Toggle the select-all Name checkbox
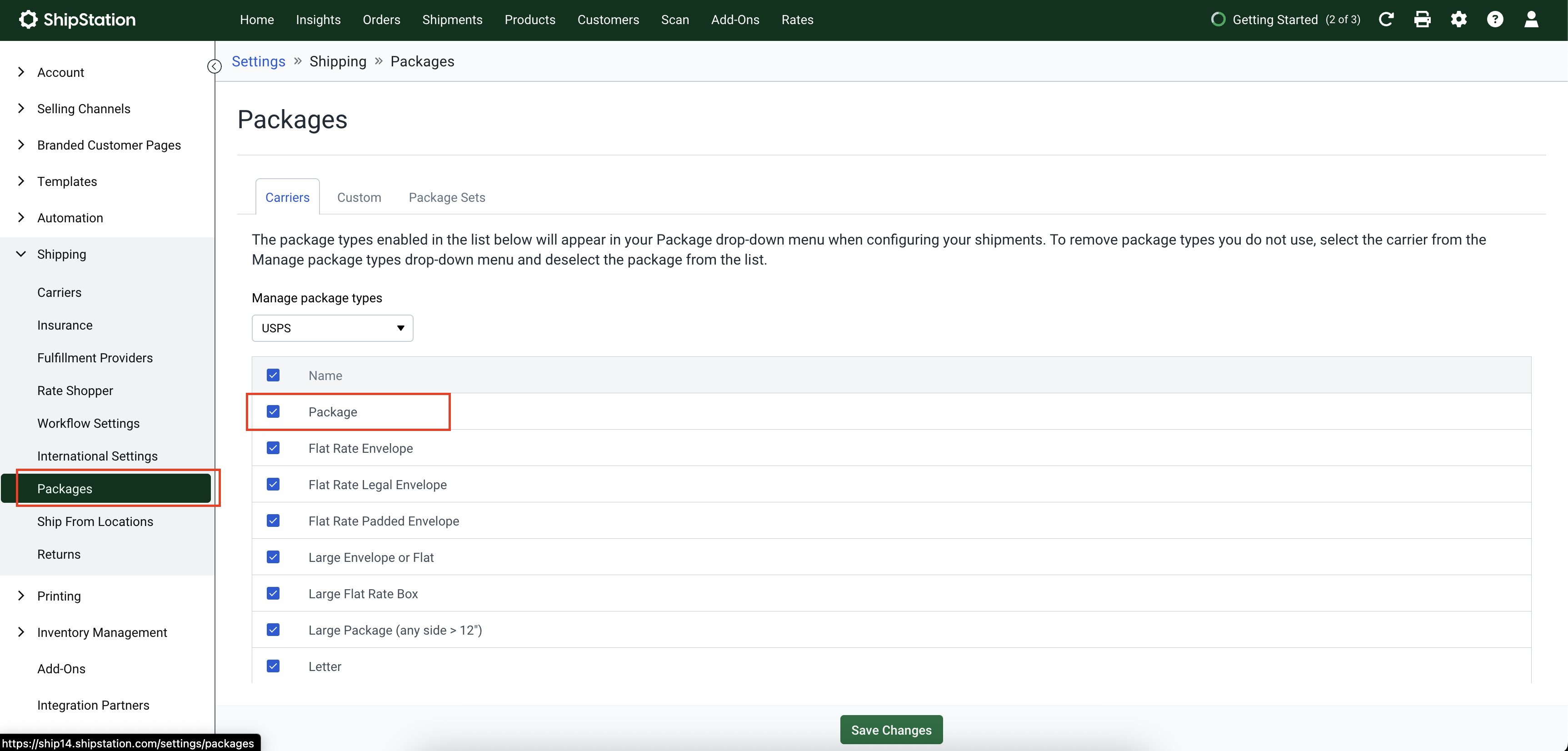Image resolution: width=1568 pixels, height=751 pixels. click(x=273, y=375)
